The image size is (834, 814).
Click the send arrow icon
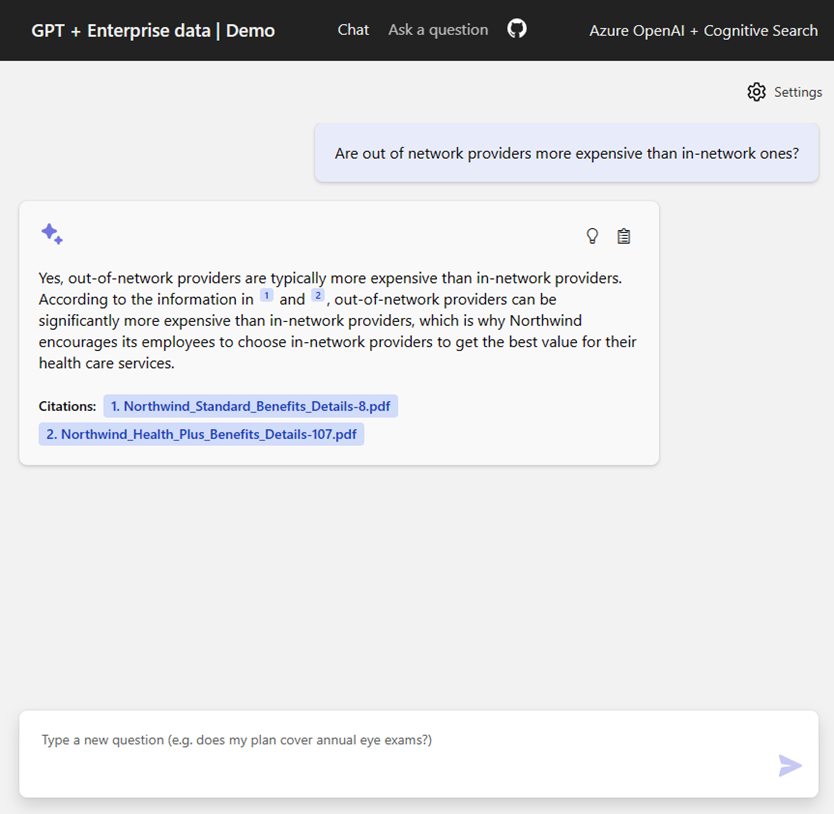(x=790, y=766)
